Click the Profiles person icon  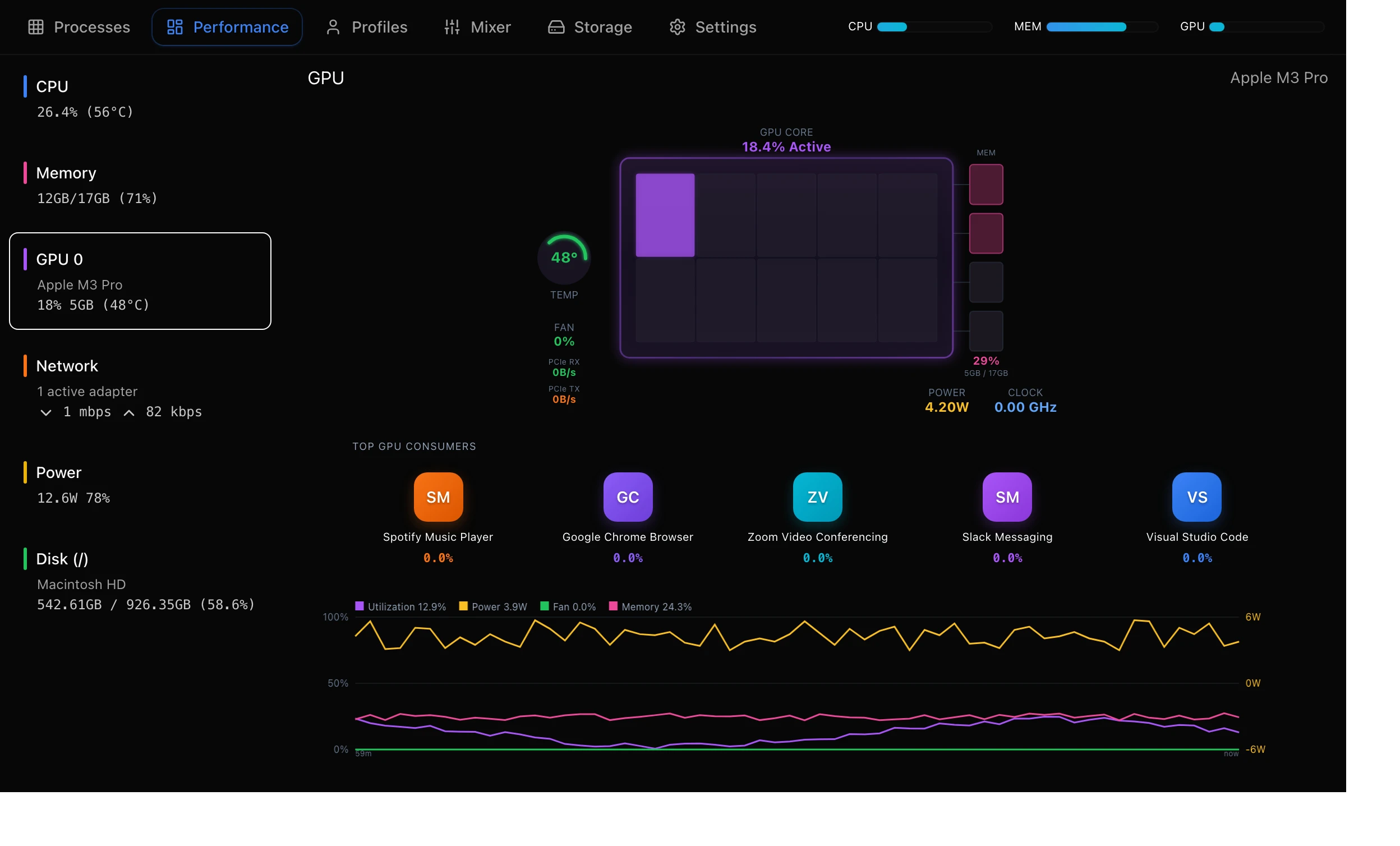pos(334,27)
